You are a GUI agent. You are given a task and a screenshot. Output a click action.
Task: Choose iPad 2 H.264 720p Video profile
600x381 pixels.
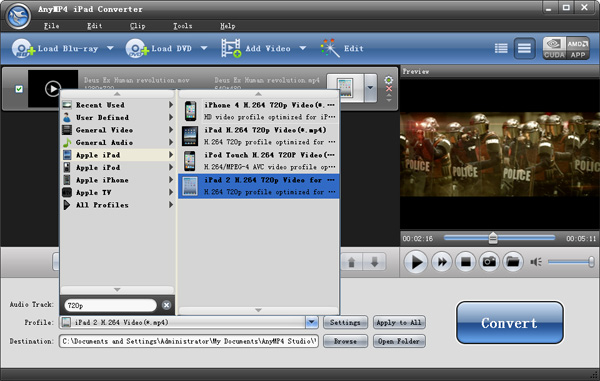259,186
